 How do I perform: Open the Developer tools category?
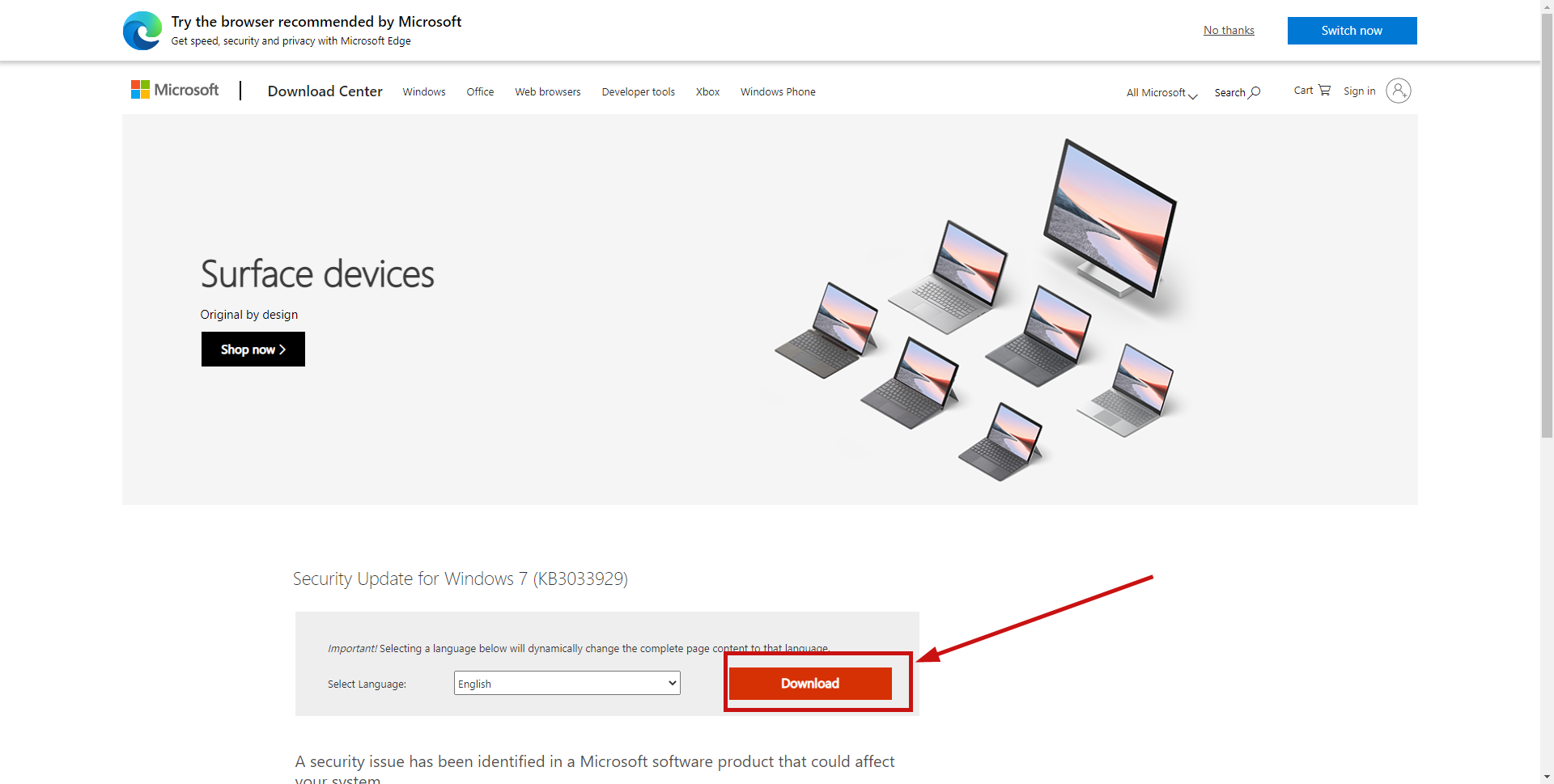(638, 92)
